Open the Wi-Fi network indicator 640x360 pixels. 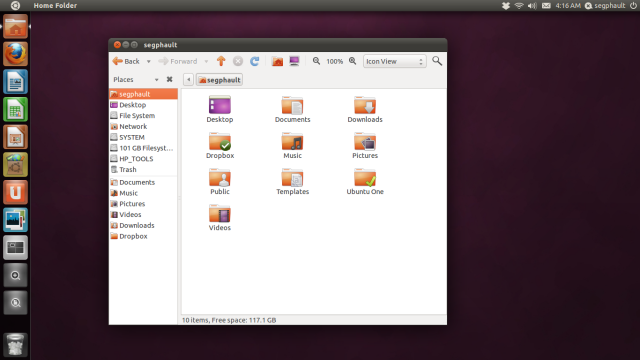click(519, 6)
